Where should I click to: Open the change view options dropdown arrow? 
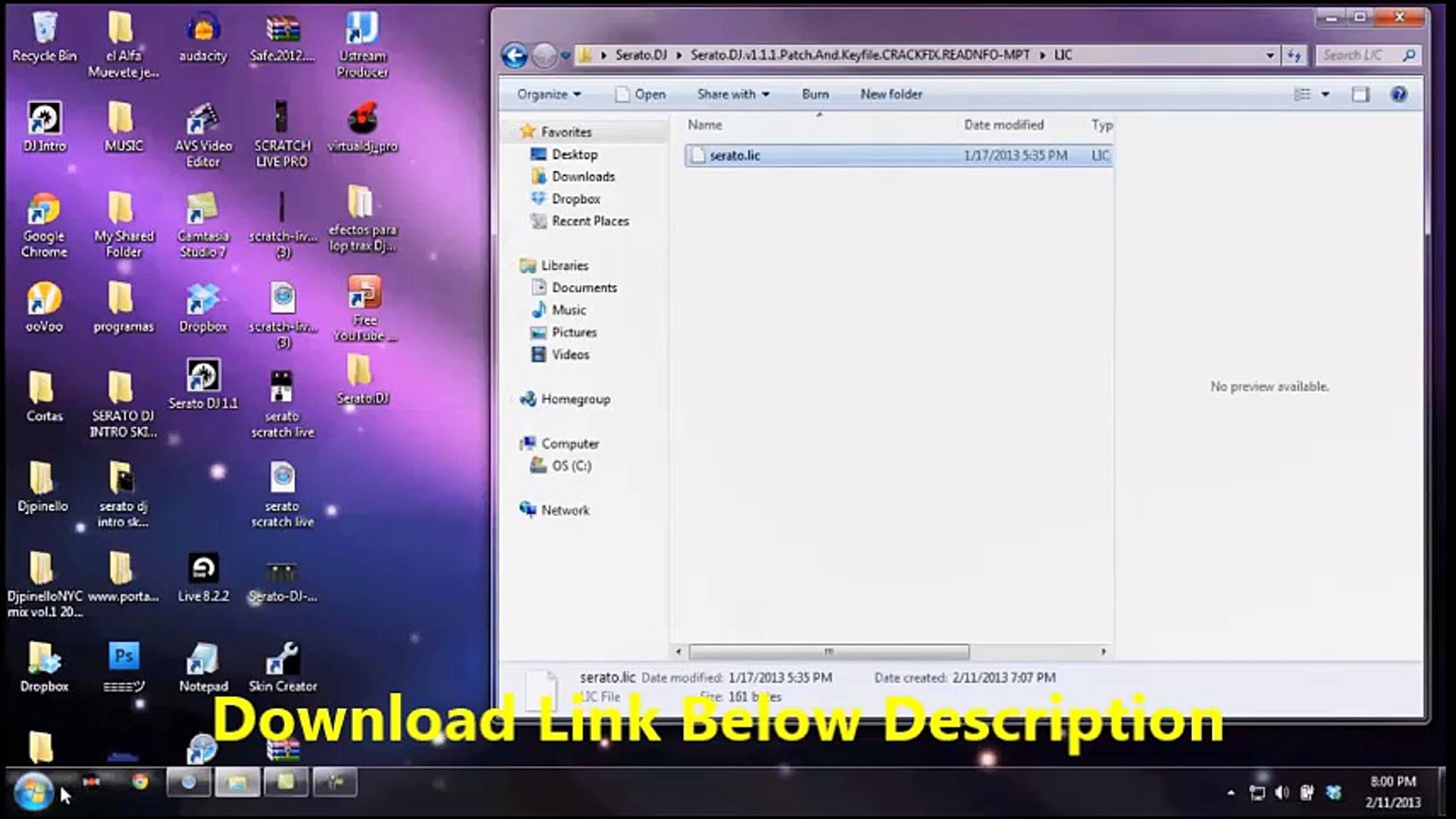(1325, 94)
